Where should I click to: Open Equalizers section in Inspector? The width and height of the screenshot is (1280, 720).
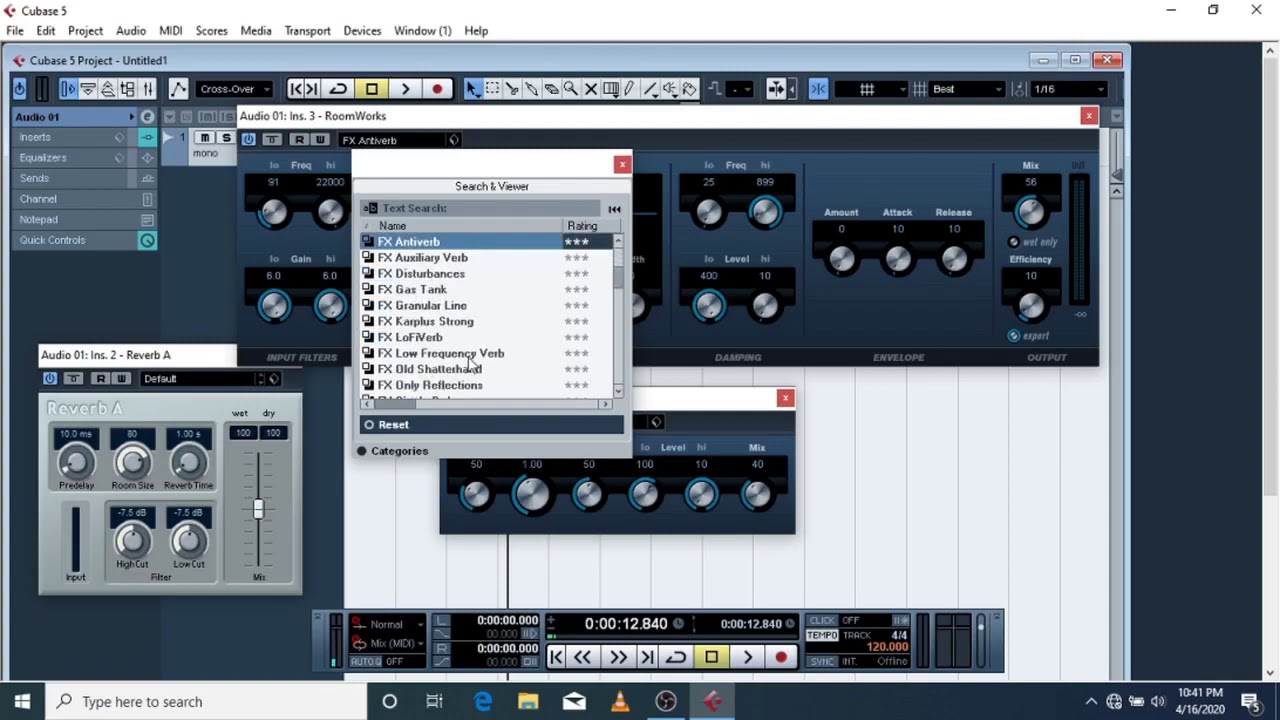43,158
